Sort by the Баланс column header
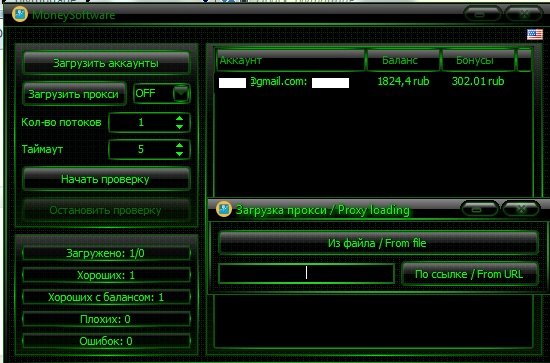This screenshot has height=363, width=550. point(403,60)
